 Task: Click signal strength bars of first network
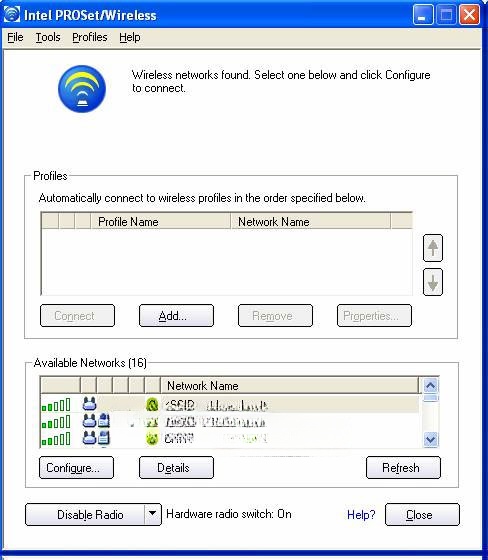pyautogui.click(x=56, y=405)
